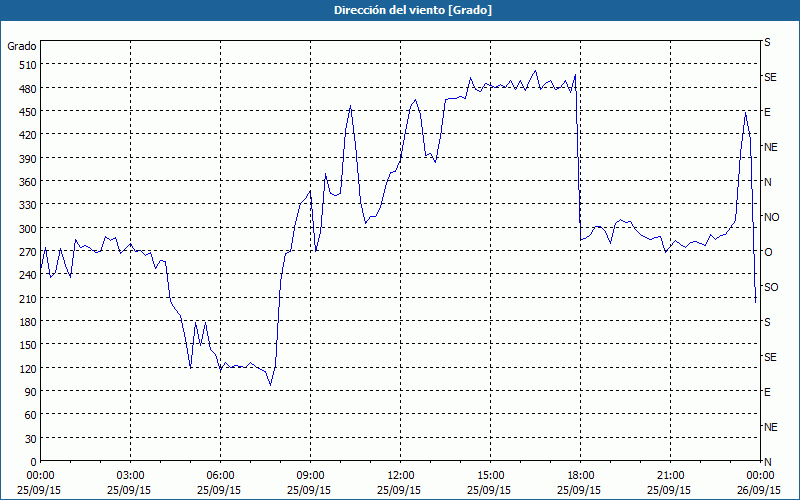Click the 'SE' compass label between the 120 and 150 levels

point(770,357)
